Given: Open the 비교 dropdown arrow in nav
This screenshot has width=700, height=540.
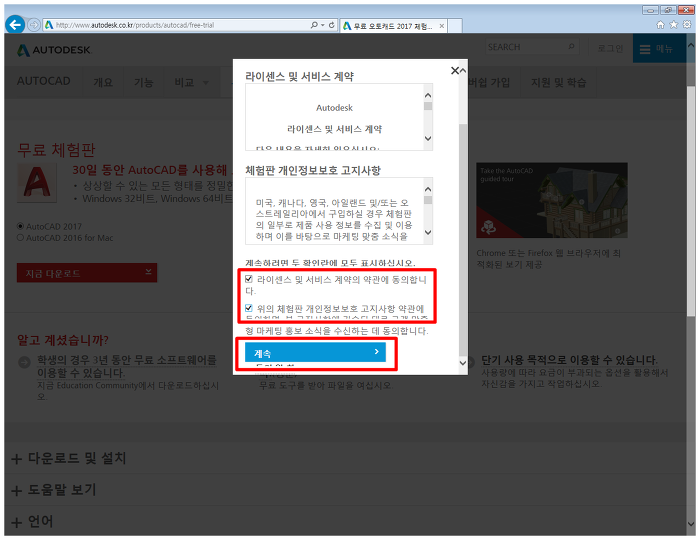Looking at the screenshot, I should [x=206, y=83].
